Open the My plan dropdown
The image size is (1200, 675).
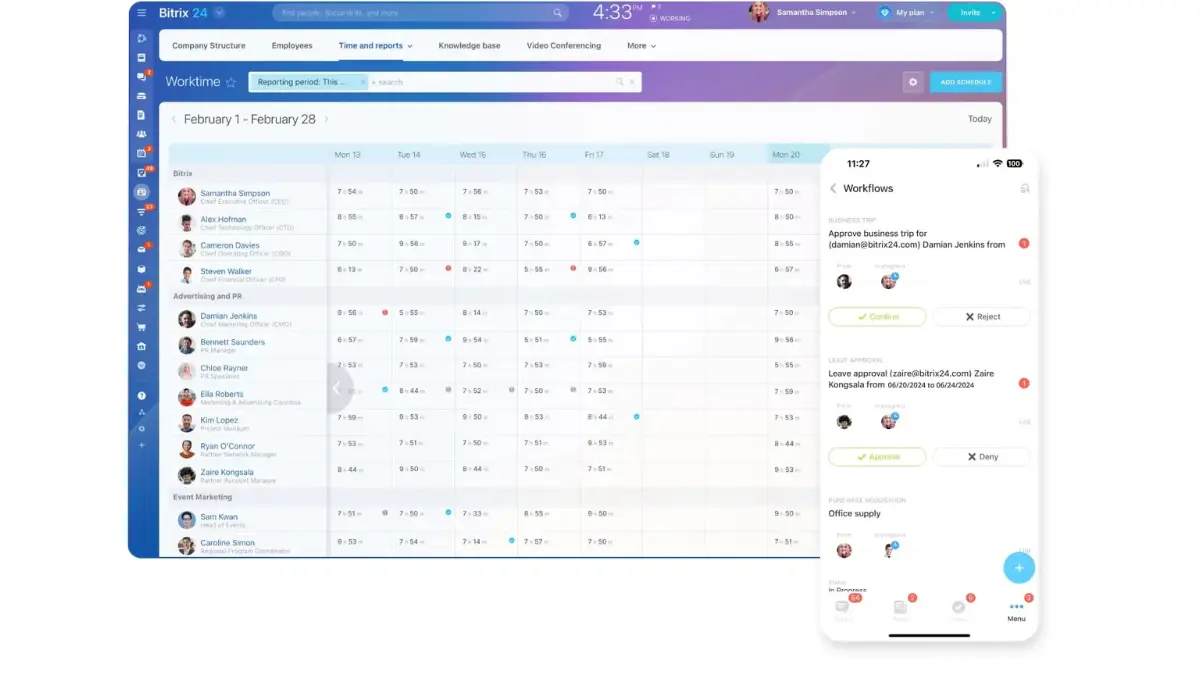(909, 13)
